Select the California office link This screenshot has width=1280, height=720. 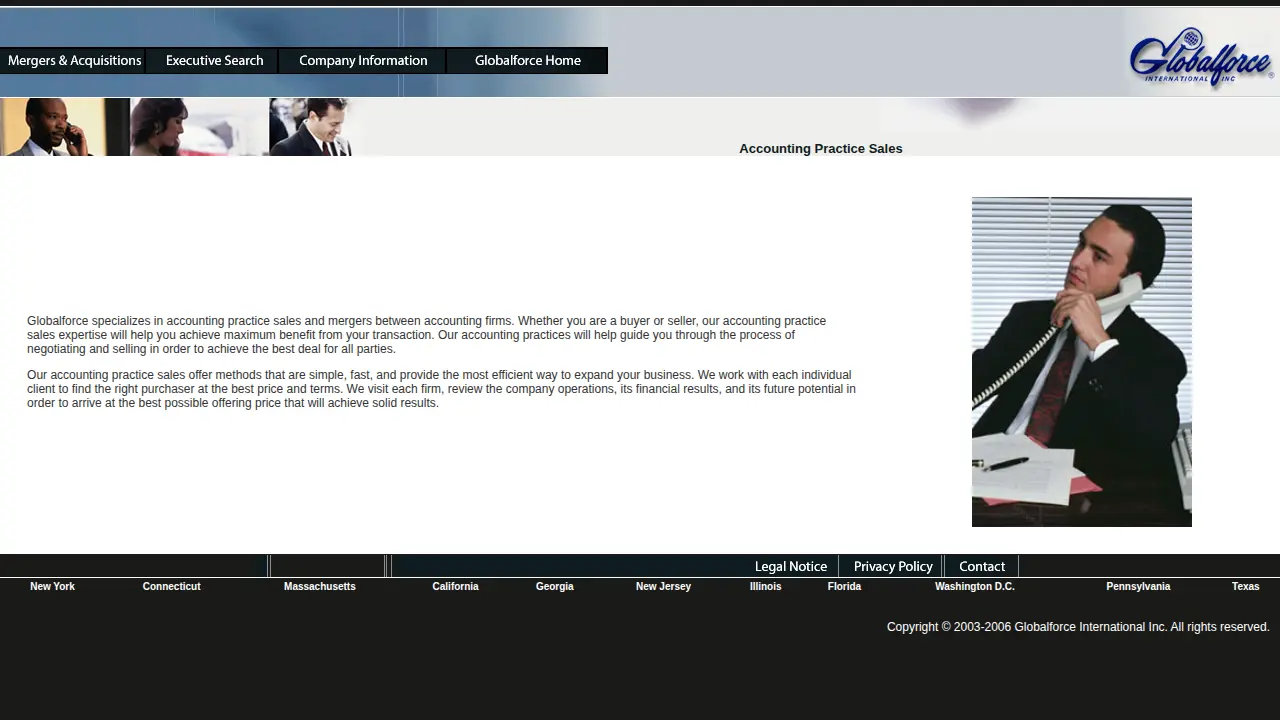tap(455, 586)
